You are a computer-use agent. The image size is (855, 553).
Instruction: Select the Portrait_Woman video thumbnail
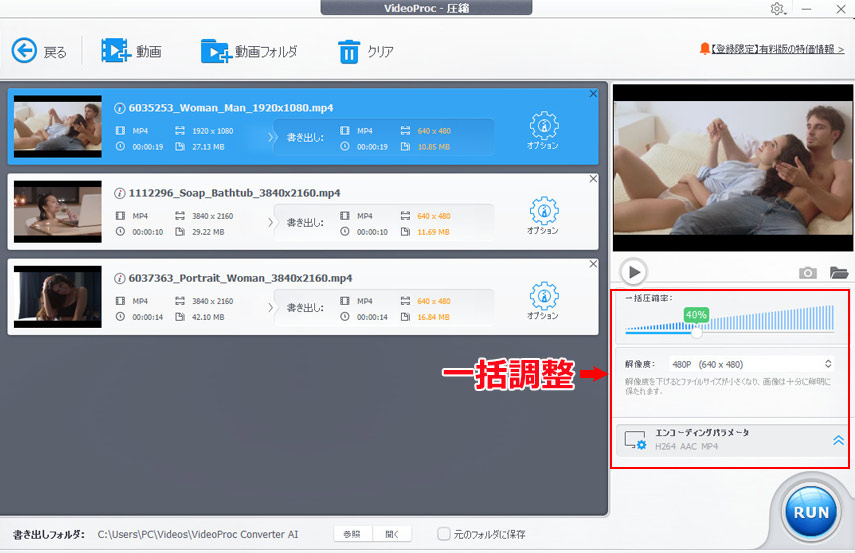(x=58, y=297)
